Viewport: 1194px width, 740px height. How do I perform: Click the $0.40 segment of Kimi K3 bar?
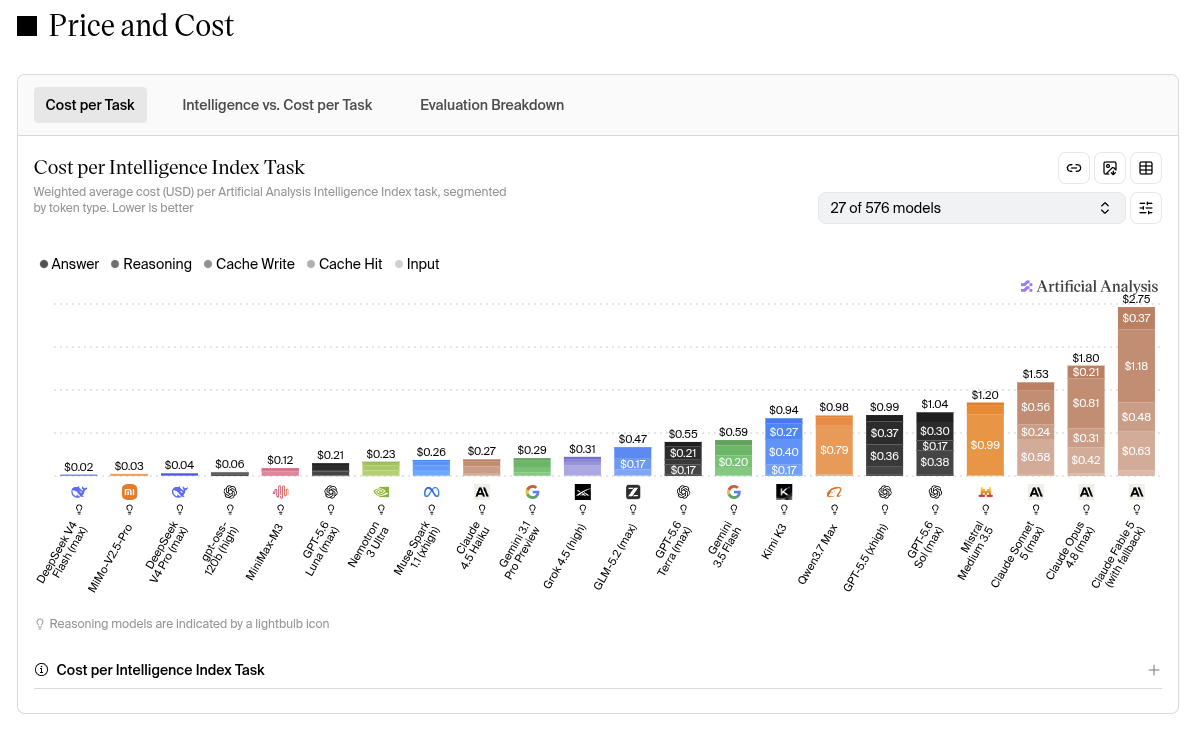(x=784, y=451)
